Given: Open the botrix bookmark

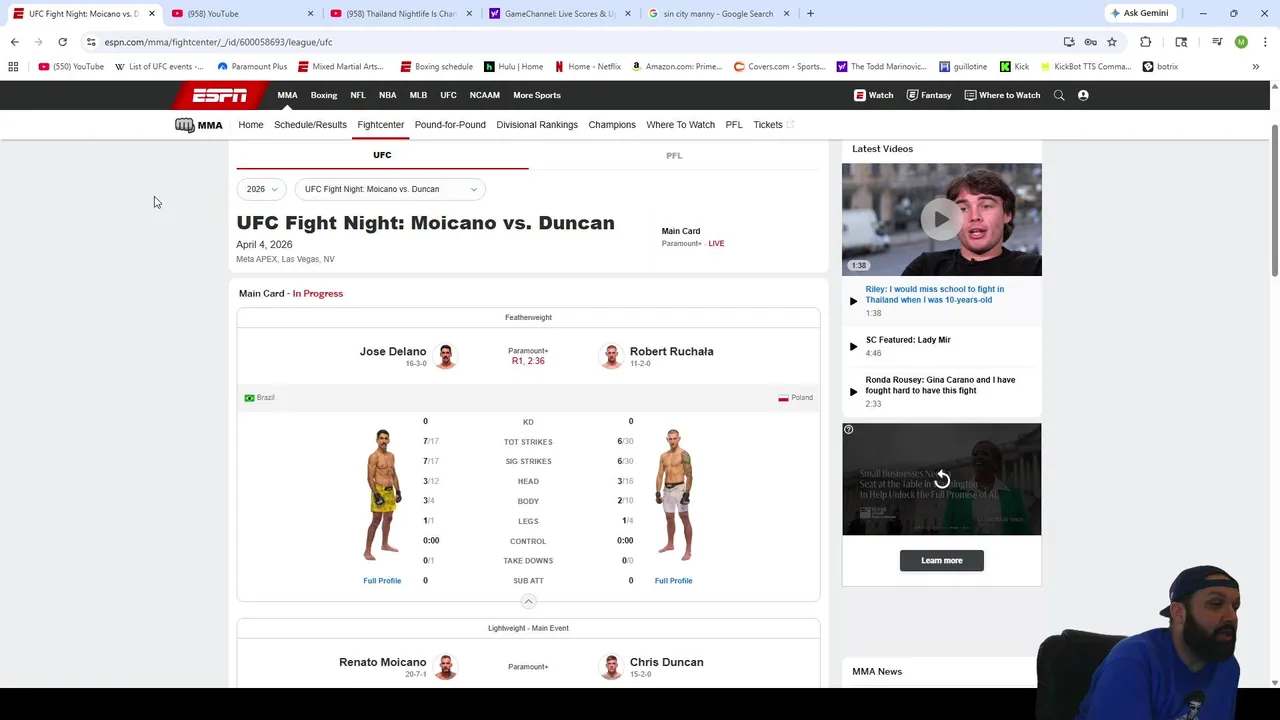Looking at the screenshot, I should click(x=1160, y=67).
